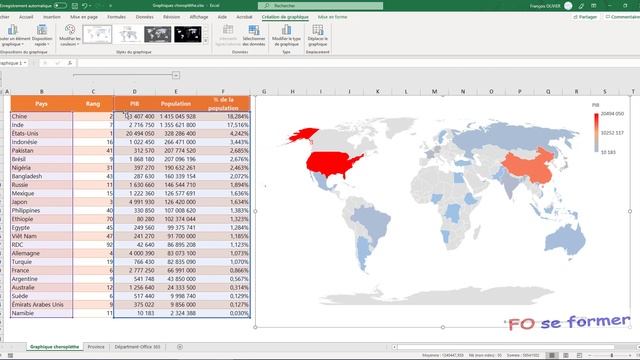The image size is (640, 360).
Task: Expand the chart styles gallery
Action: [x=206, y=41]
